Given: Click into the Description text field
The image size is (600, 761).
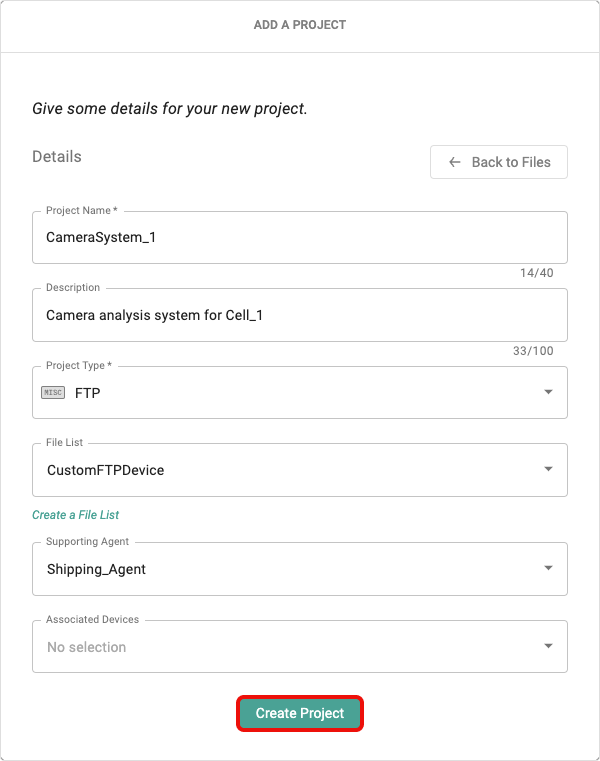Looking at the screenshot, I should tap(300, 315).
